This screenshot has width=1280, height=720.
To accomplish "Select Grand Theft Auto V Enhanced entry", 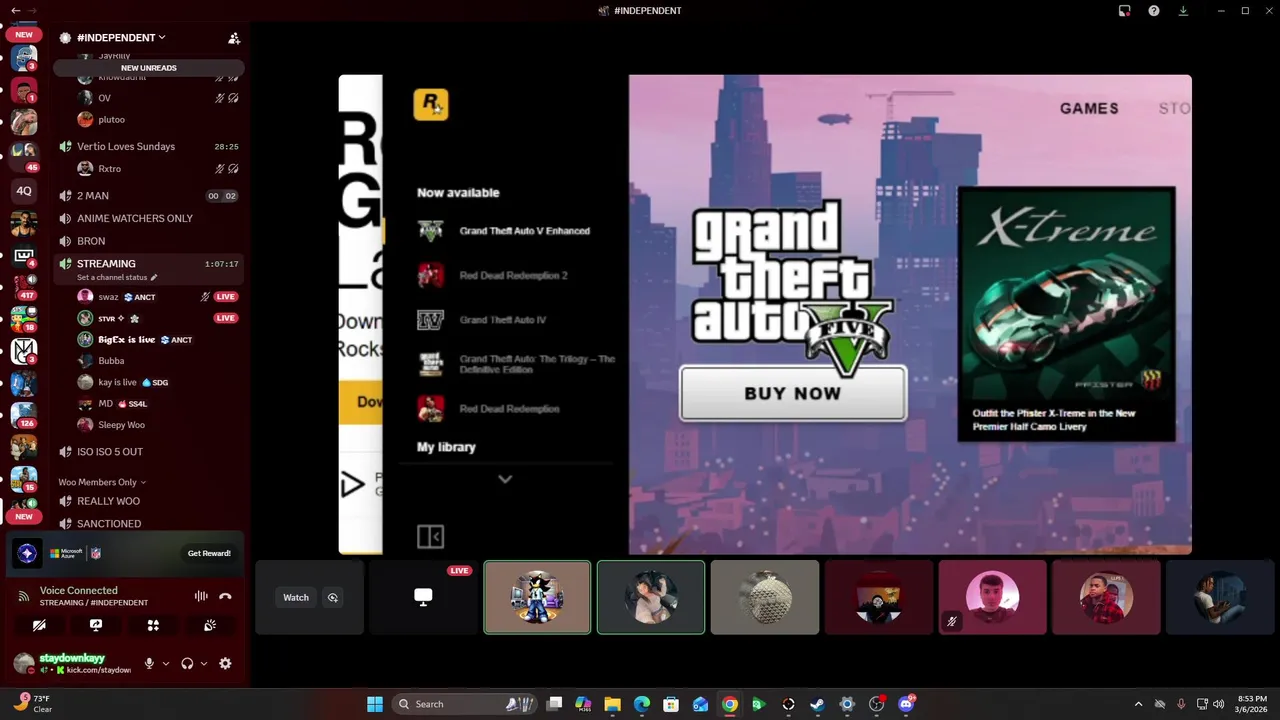I will [x=505, y=231].
